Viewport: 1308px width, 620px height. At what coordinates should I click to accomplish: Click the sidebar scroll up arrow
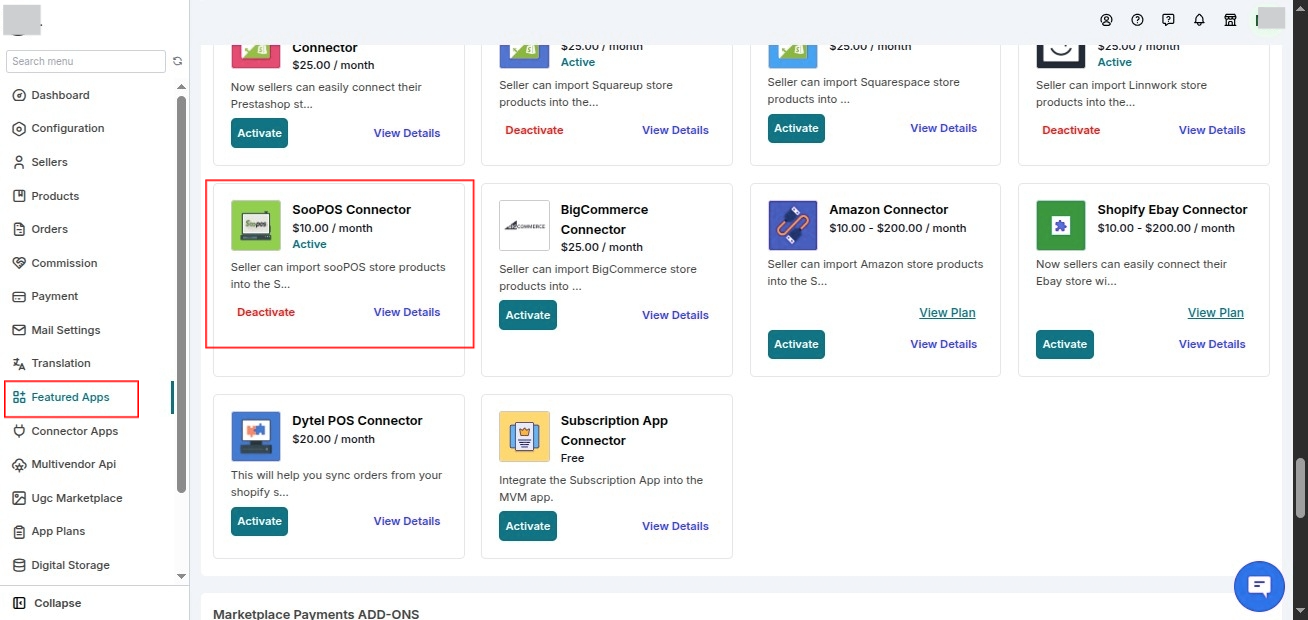coord(181,87)
